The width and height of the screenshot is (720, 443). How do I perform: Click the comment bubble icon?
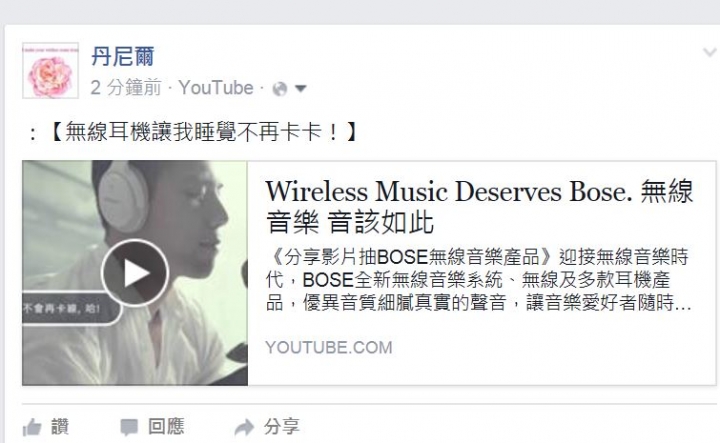[129, 427]
